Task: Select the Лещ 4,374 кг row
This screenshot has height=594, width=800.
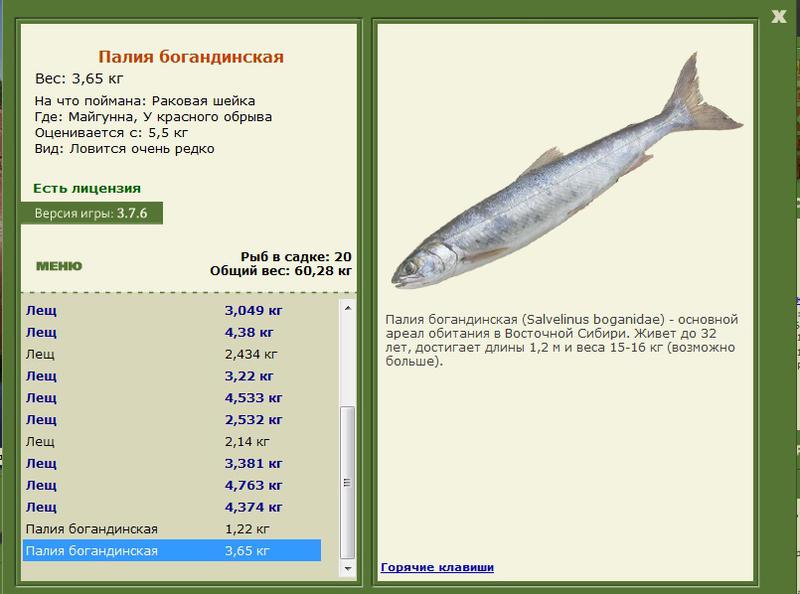Action: [x=172, y=507]
